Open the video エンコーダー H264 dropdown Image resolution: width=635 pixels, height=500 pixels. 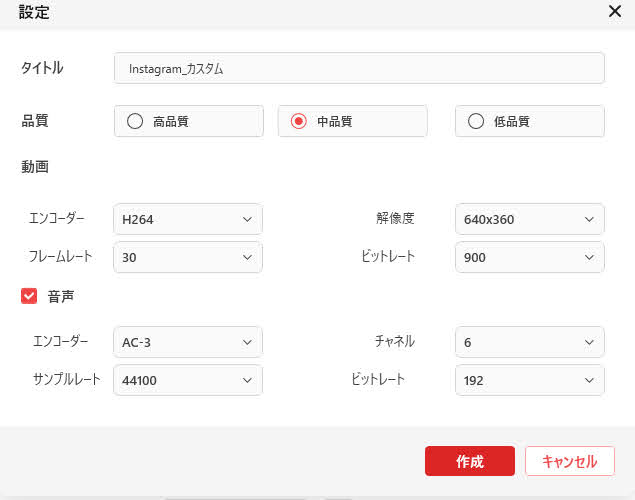[x=188, y=219]
